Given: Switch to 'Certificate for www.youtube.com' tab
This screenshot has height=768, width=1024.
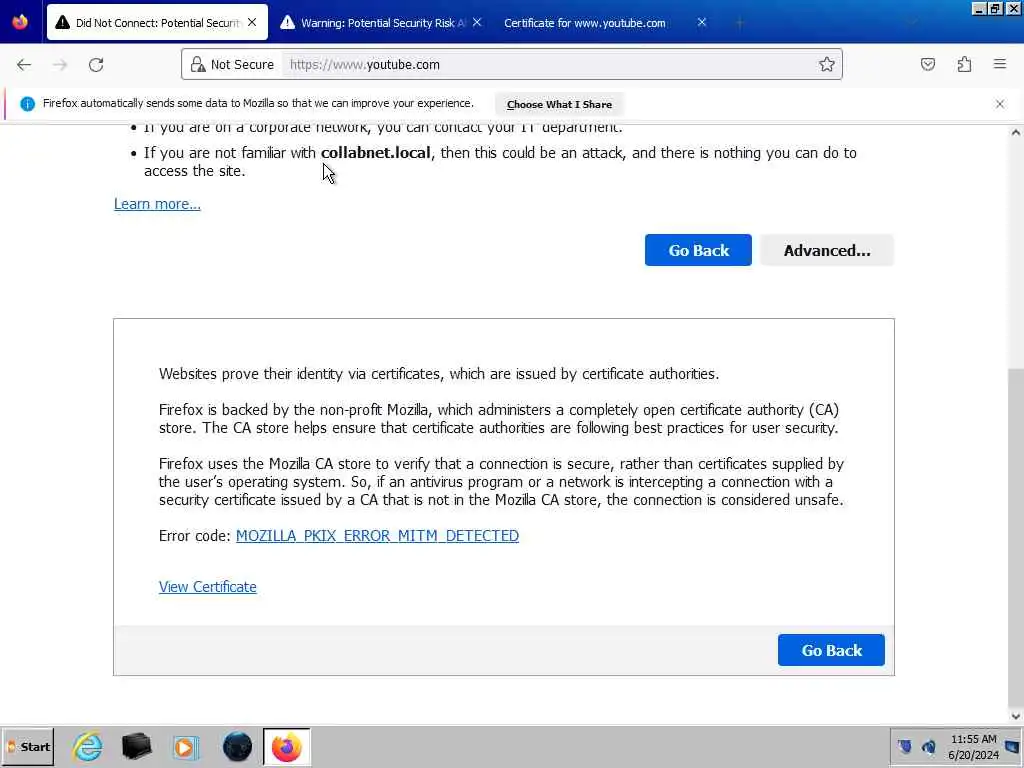Looking at the screenshot, I should pyautogui.click(x=607, y=23).
